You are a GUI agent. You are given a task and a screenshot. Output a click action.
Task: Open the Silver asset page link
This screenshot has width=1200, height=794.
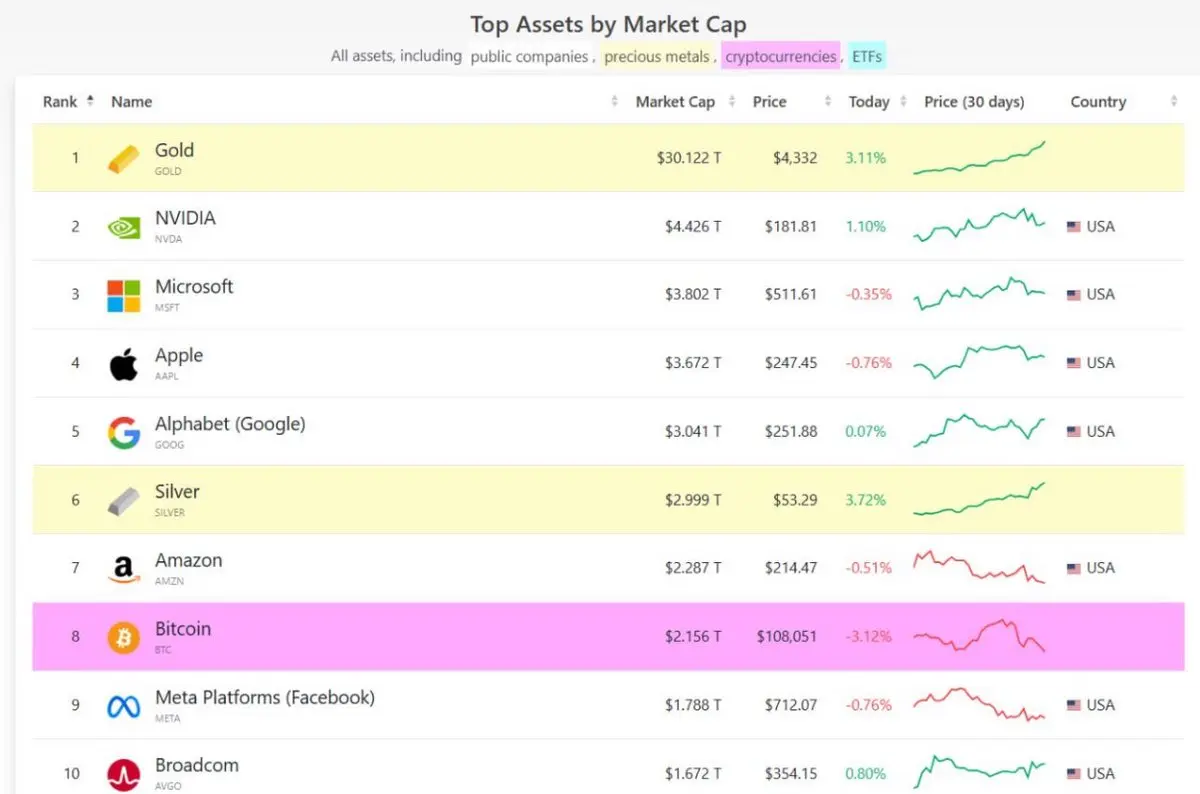[177, 491]
